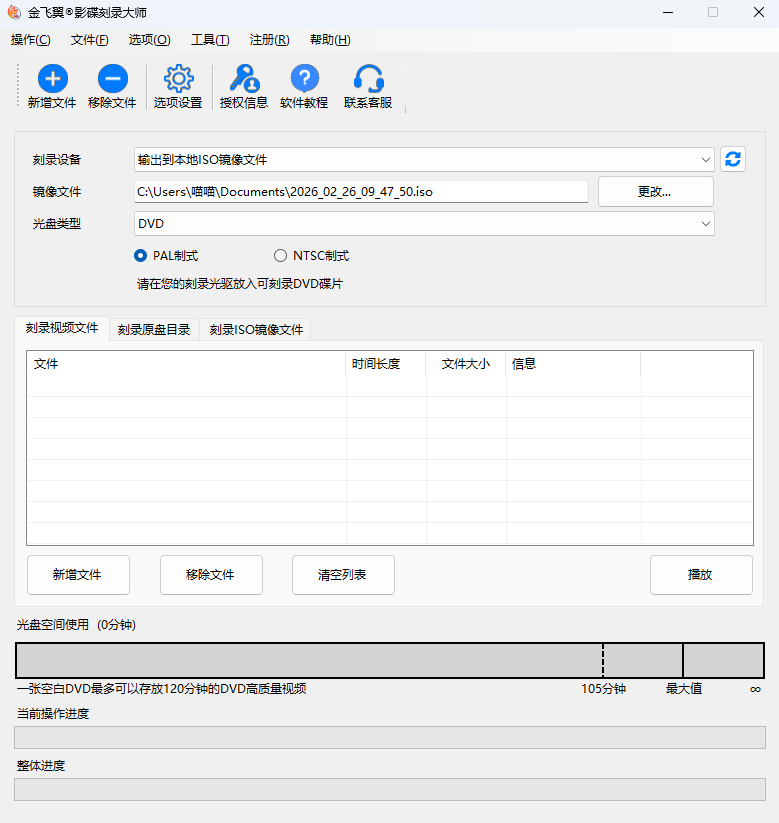Refresh the burner device list icon

pos(733,159)
